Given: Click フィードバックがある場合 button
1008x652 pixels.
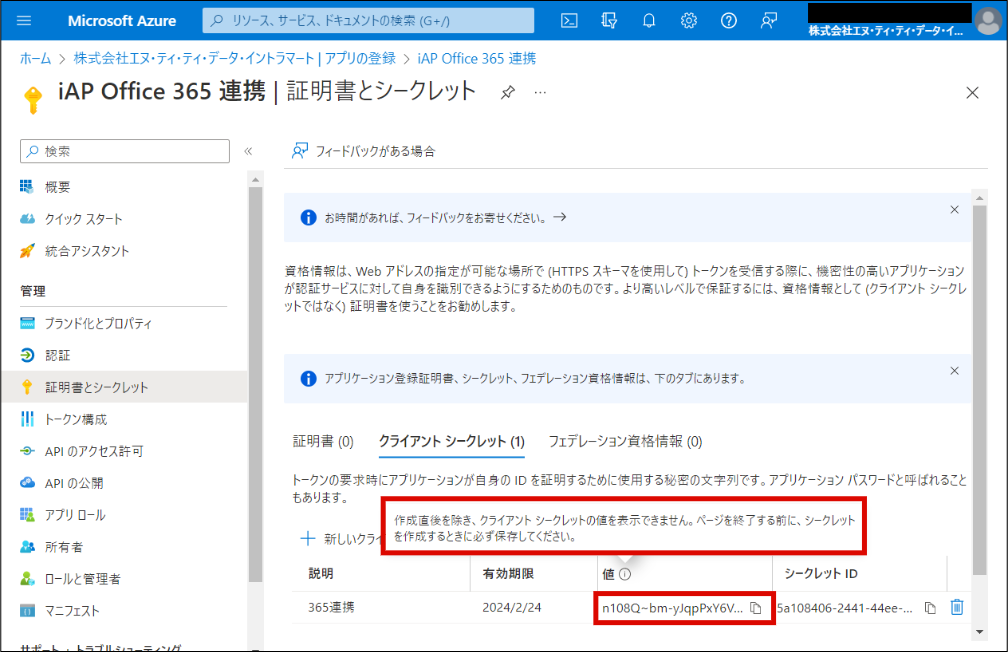Looking at the screenshot, I should (x=364, y=151).
